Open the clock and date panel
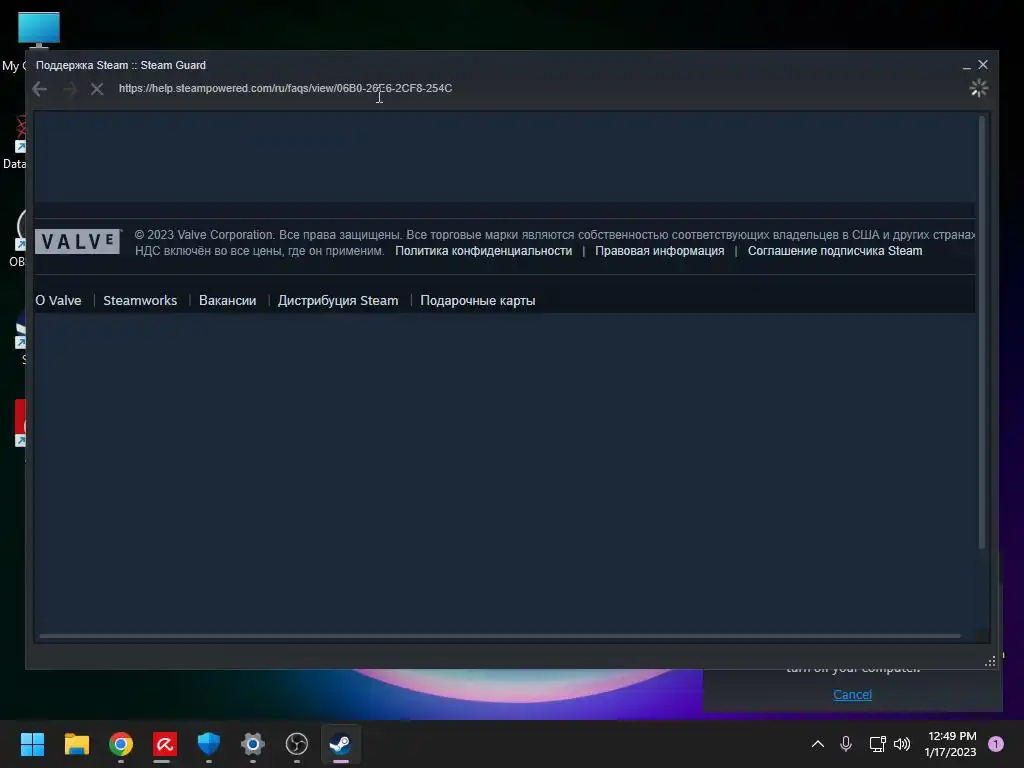Viewport: 1024px width, 768px height. (951, 744)
